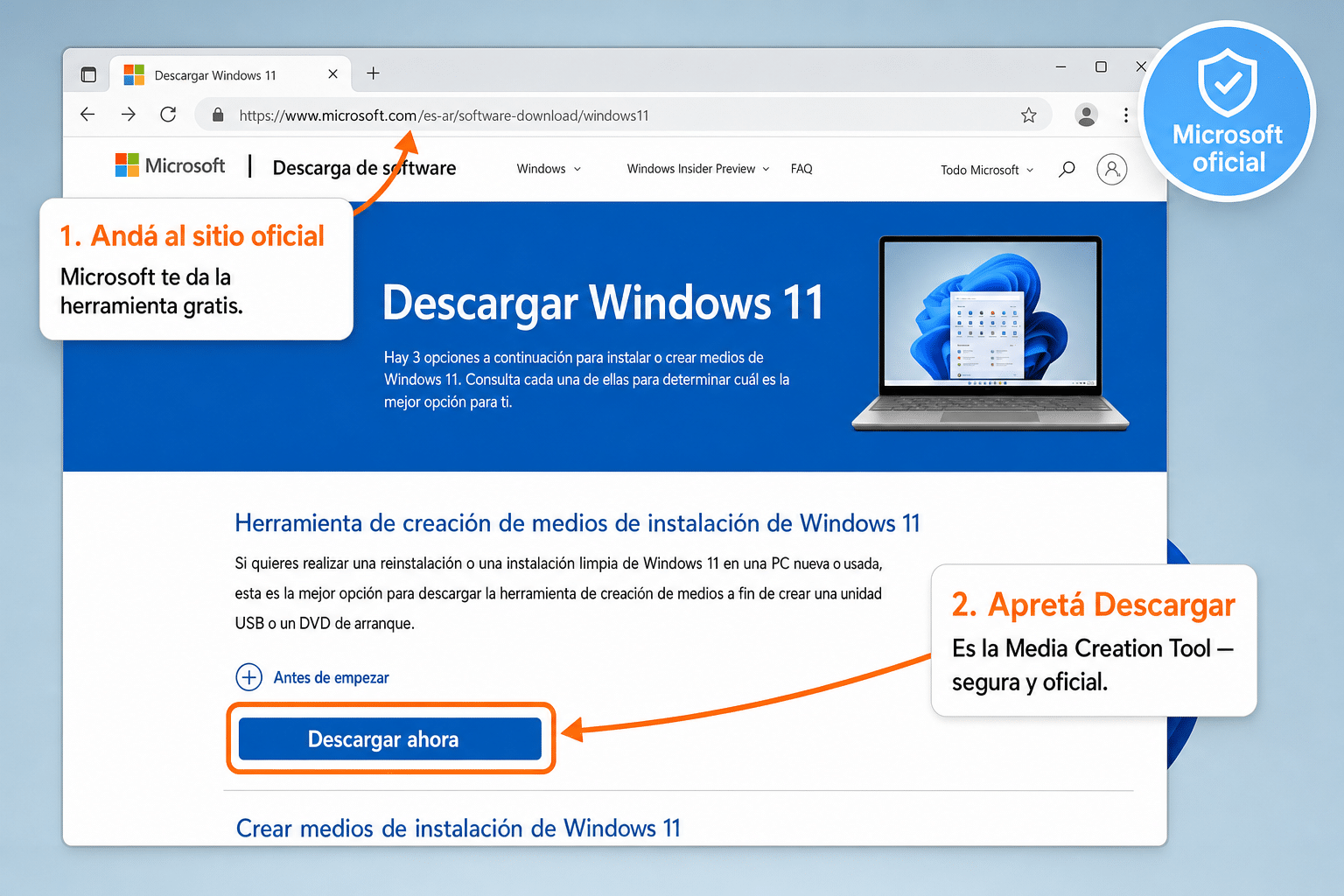Screen dimensions: 1344x896
Task: Open the site search magnifier icon
Action: coord(1067,169)
